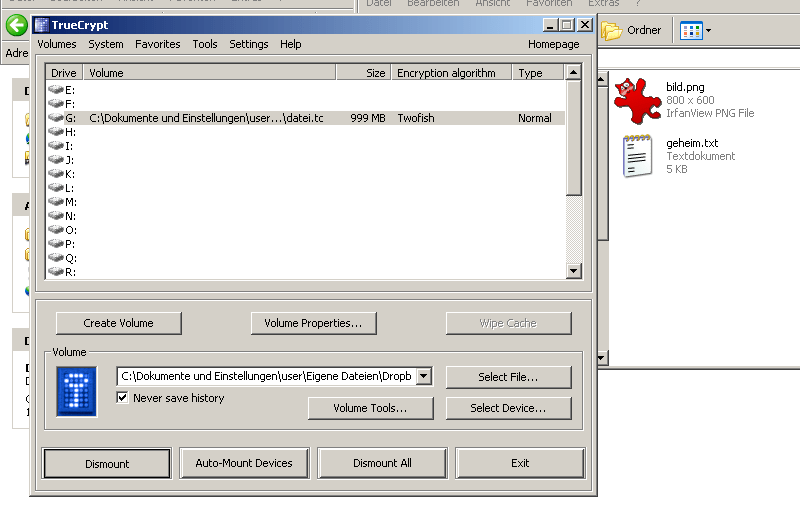Open the Tools menu in TrueCrypt

pos(205,44)
